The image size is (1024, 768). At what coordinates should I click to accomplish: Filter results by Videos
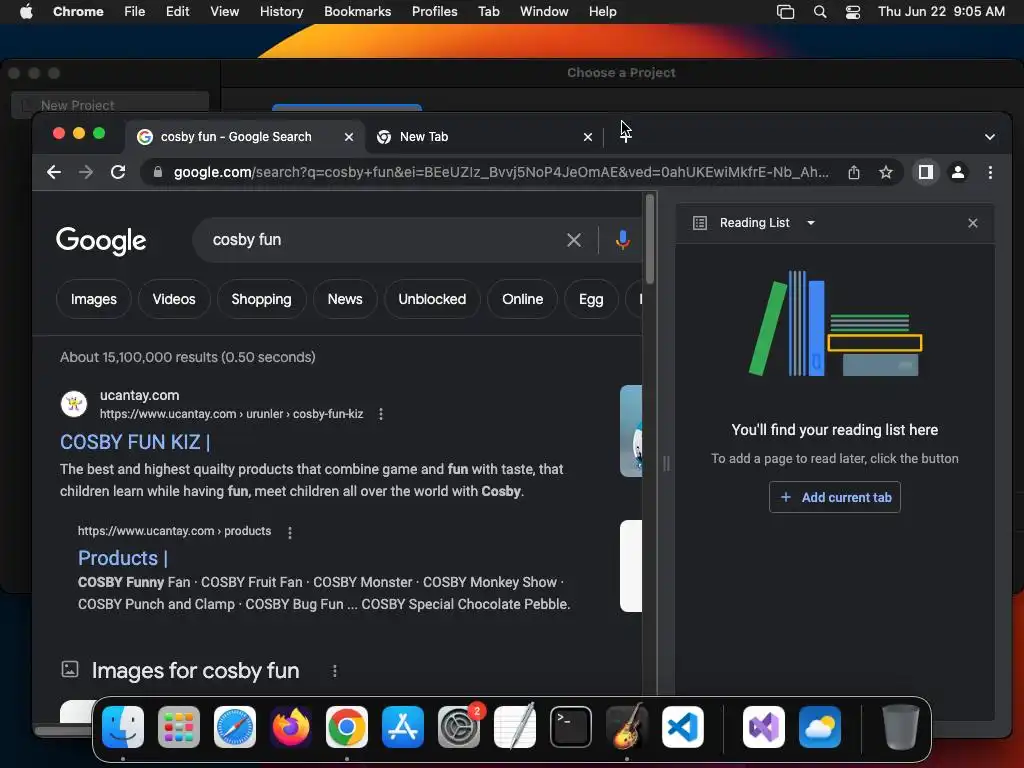(174, 299)
